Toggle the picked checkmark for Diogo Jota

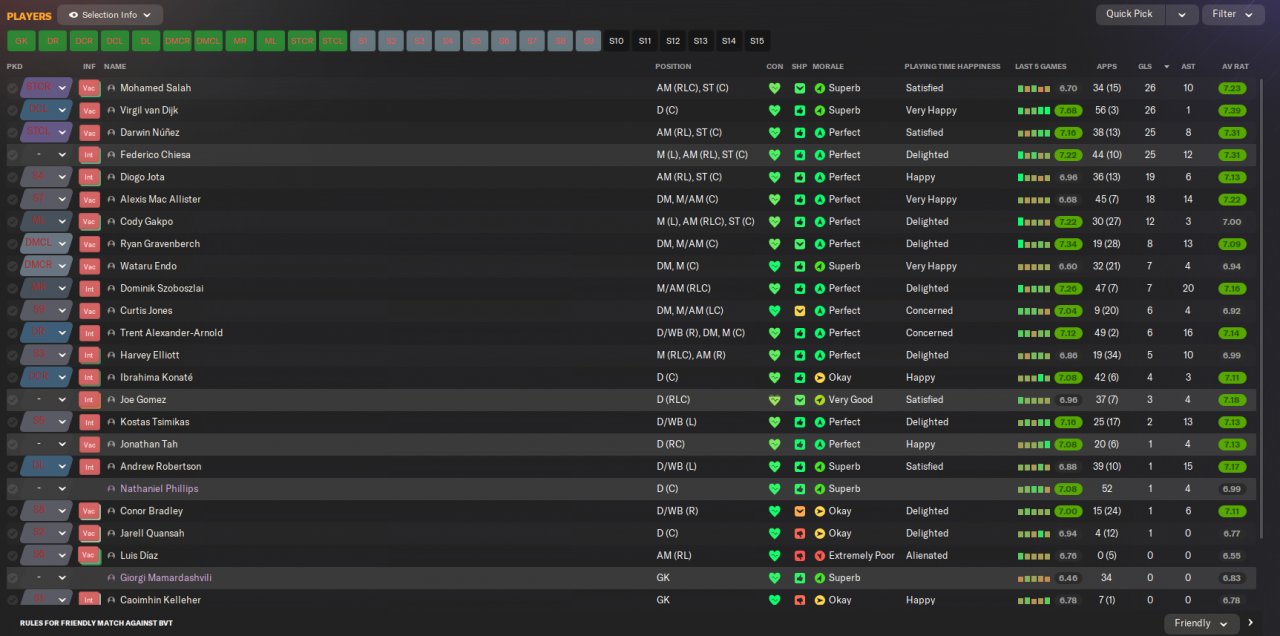12,177
